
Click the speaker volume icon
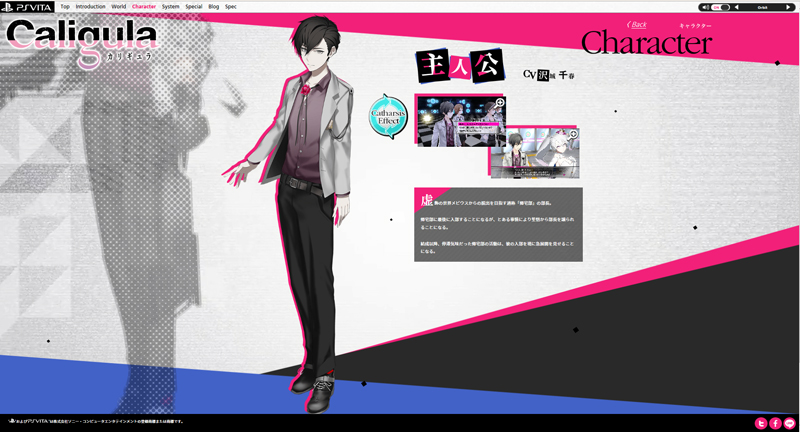click(x=706, y=7)
